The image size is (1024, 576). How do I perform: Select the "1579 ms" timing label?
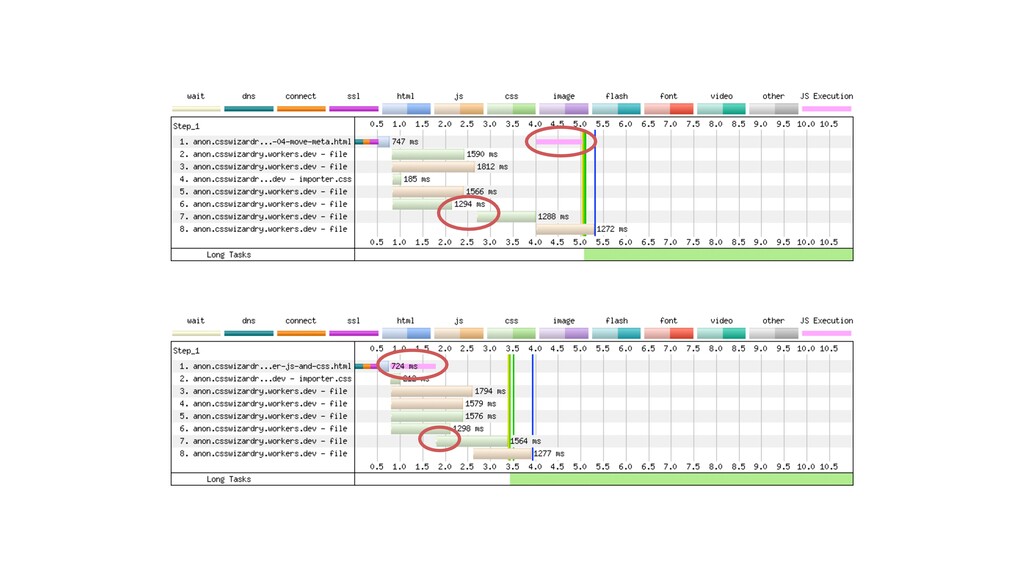pyautogui.click(x=481, y=404)
